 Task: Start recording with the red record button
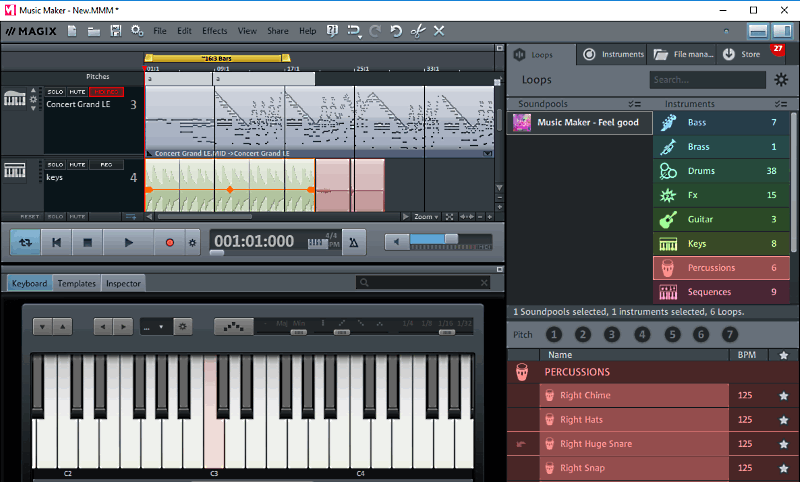click(x=169, y=243)
